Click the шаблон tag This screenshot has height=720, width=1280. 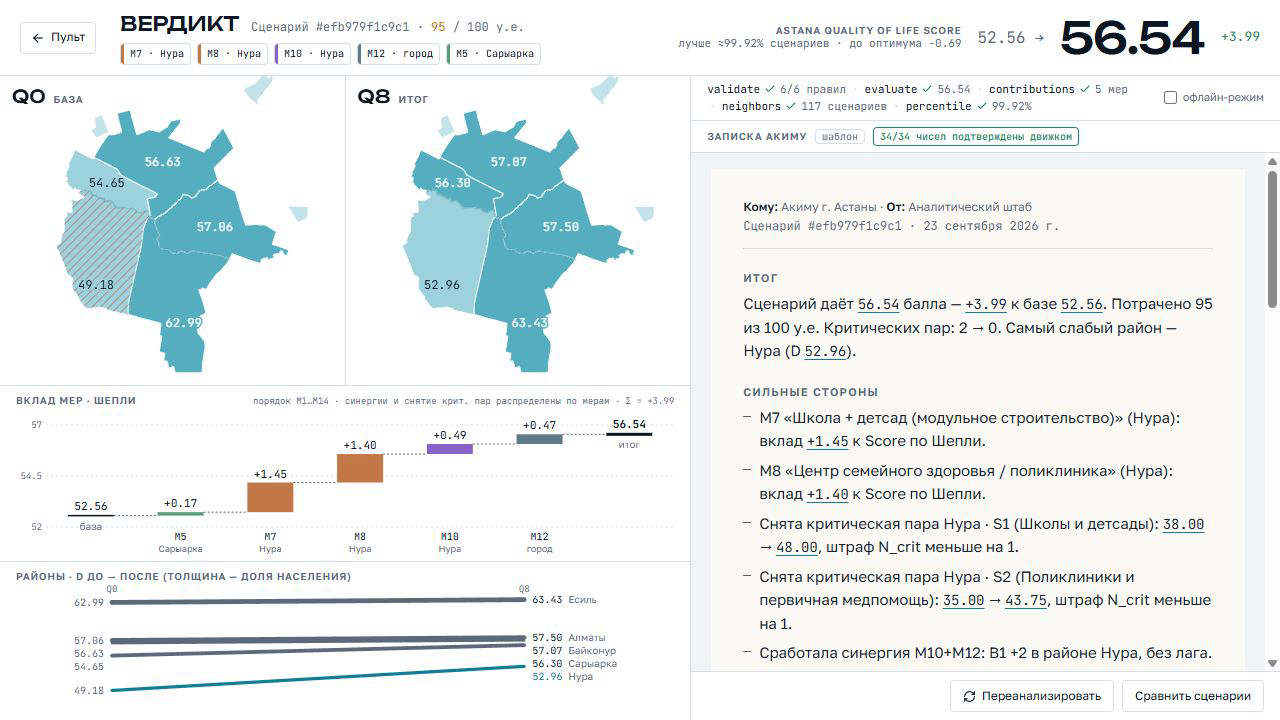pyautogui.click(x=840, y=136)
